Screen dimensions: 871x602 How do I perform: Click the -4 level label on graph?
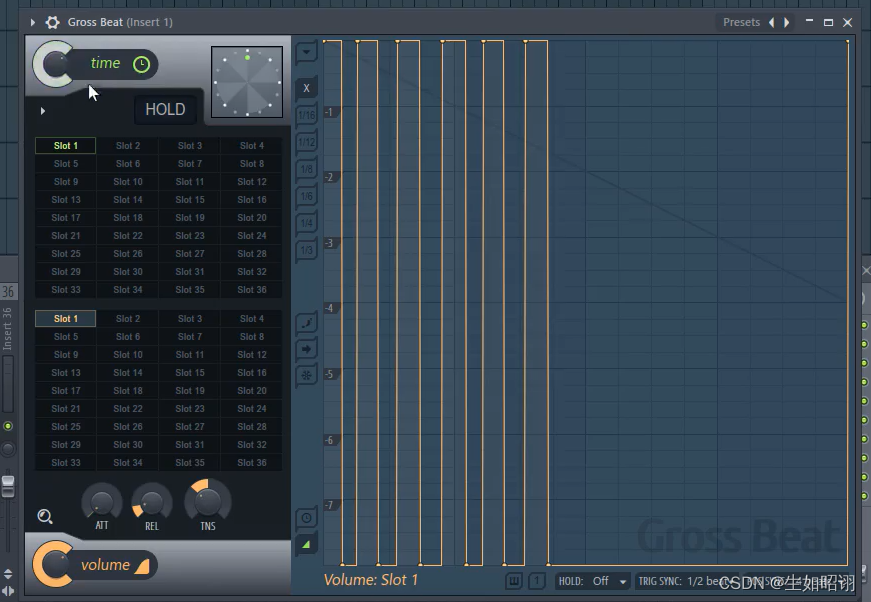point(329,308)
